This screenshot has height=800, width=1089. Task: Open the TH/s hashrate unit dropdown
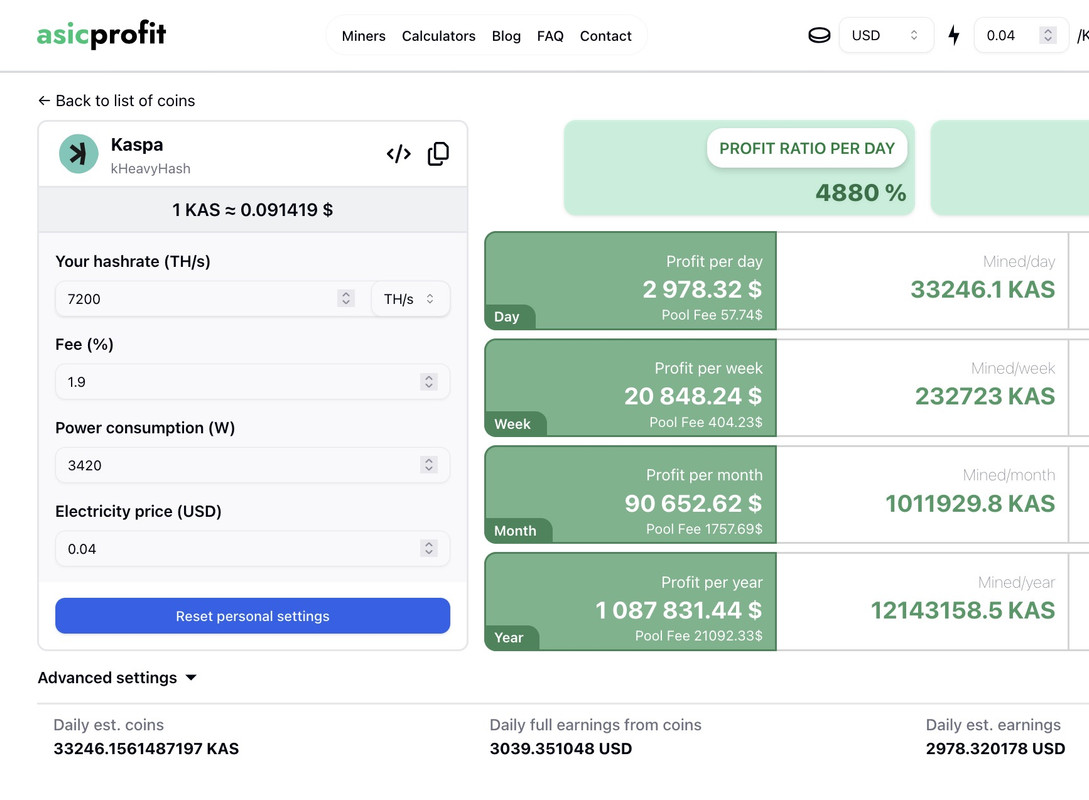pos(410,299)
